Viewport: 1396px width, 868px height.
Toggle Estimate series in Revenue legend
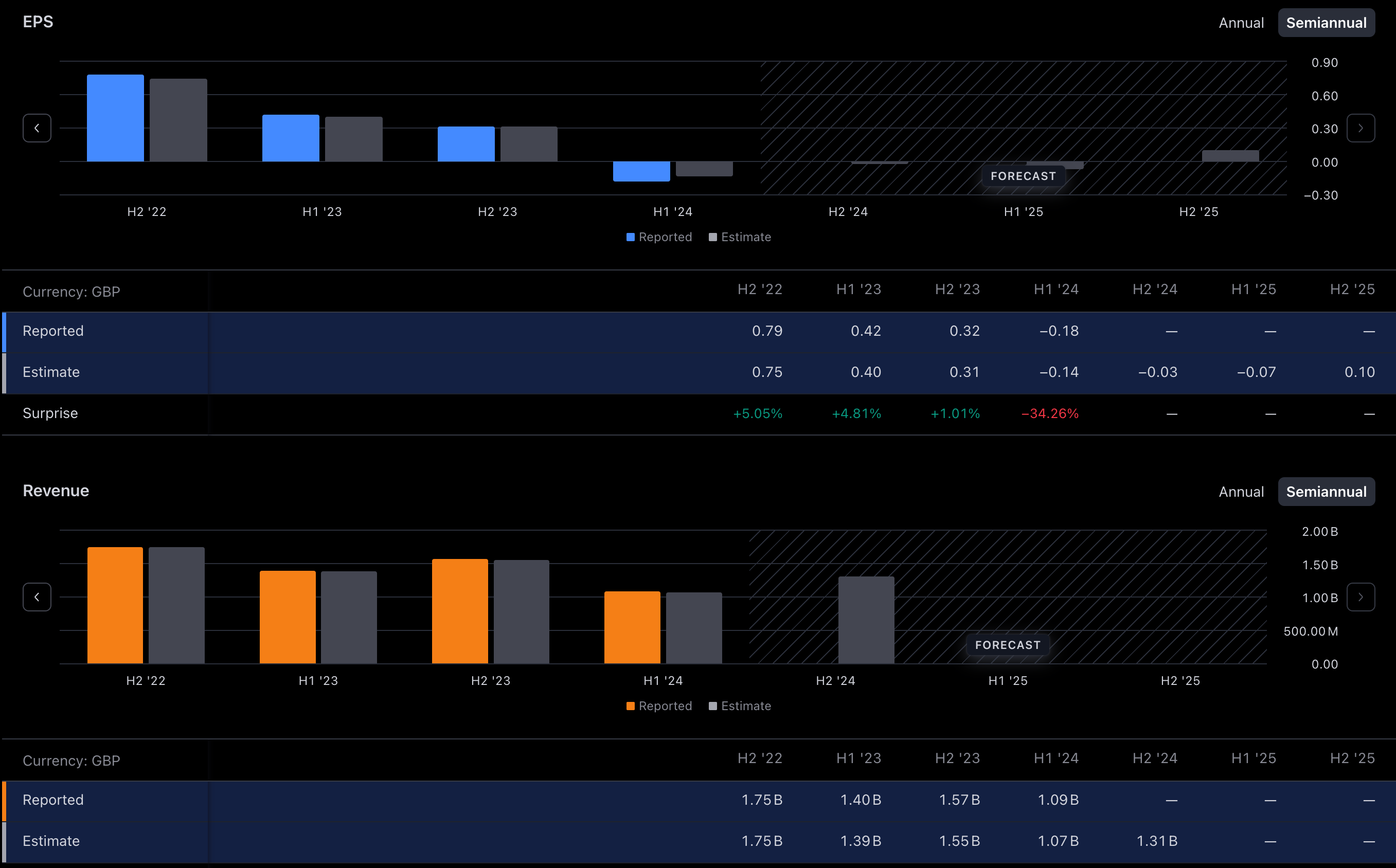coord(740,706)
